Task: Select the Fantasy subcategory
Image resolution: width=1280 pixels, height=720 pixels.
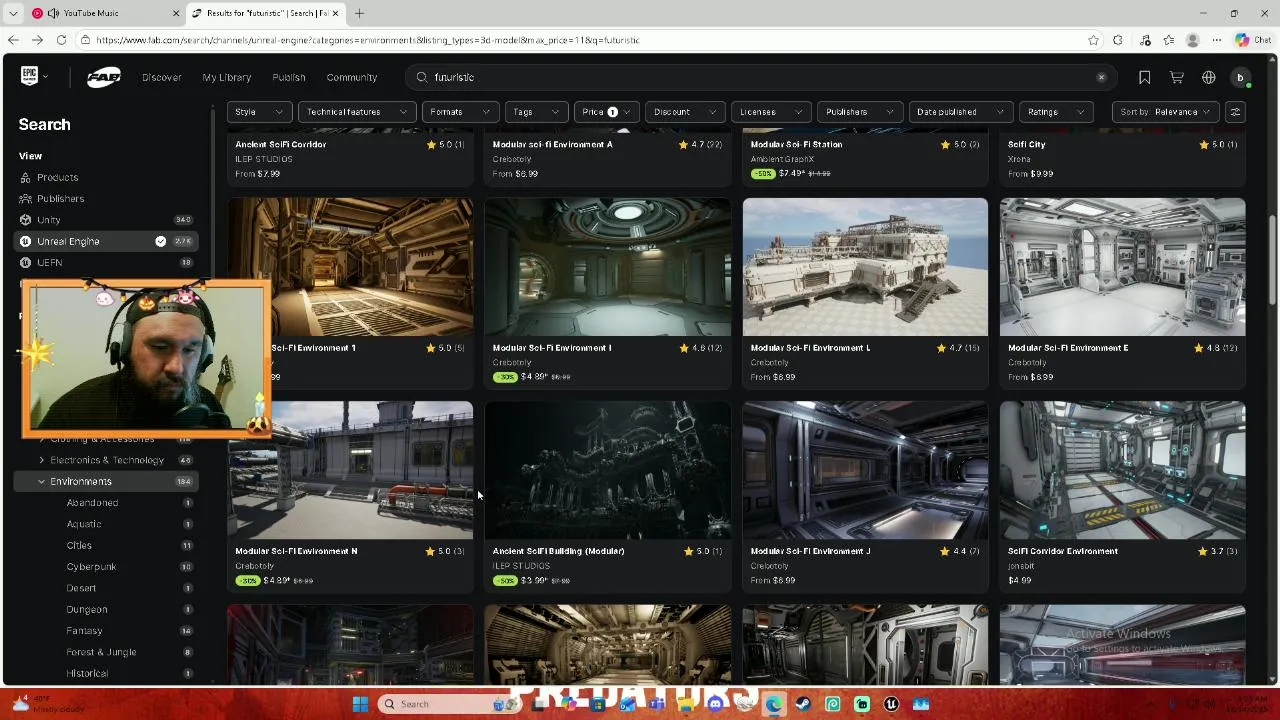Action: tap(84, 631)
